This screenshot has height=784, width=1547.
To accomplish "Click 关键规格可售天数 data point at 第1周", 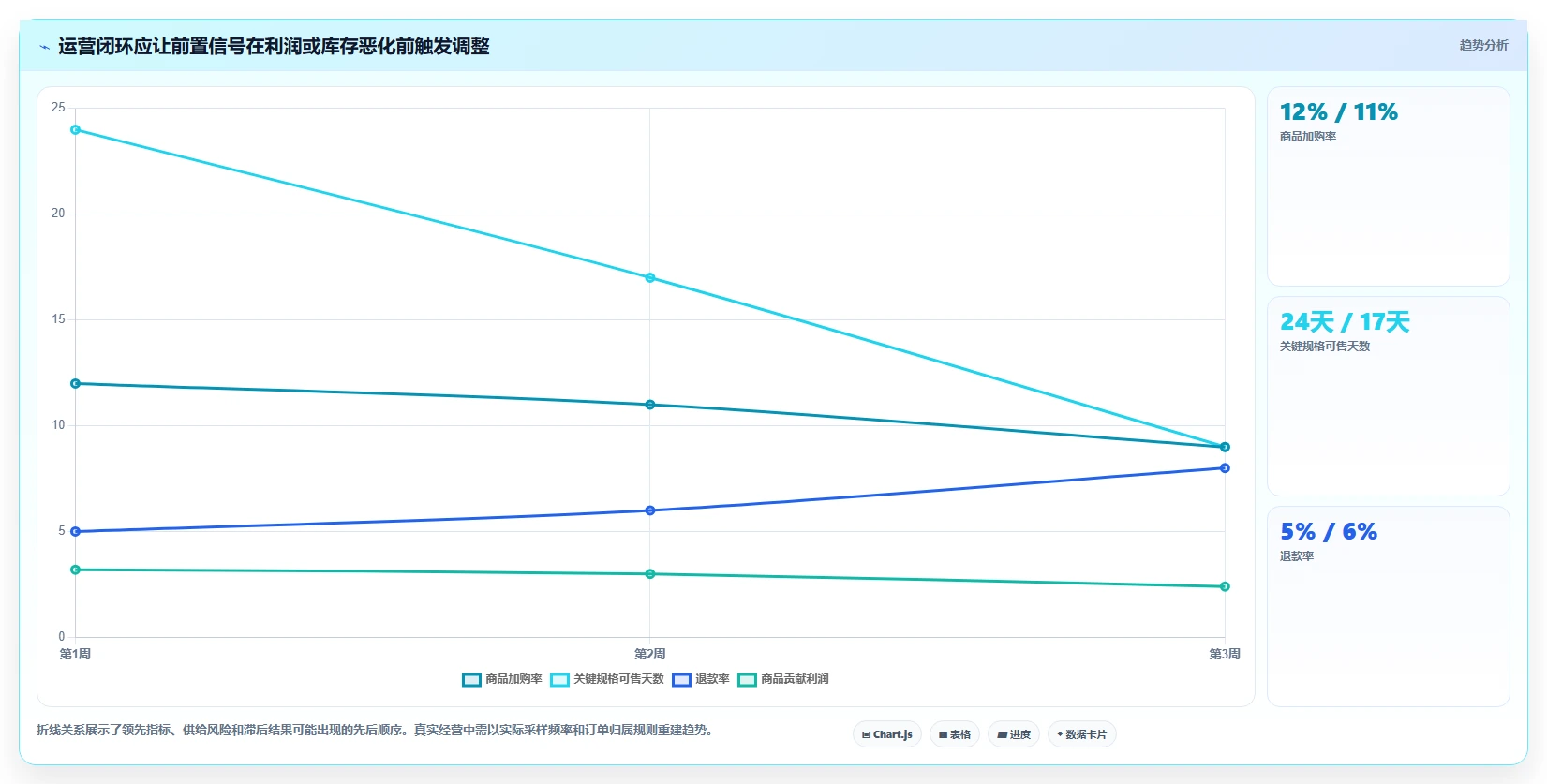I will pyautogui.click(x=76, y=130).
